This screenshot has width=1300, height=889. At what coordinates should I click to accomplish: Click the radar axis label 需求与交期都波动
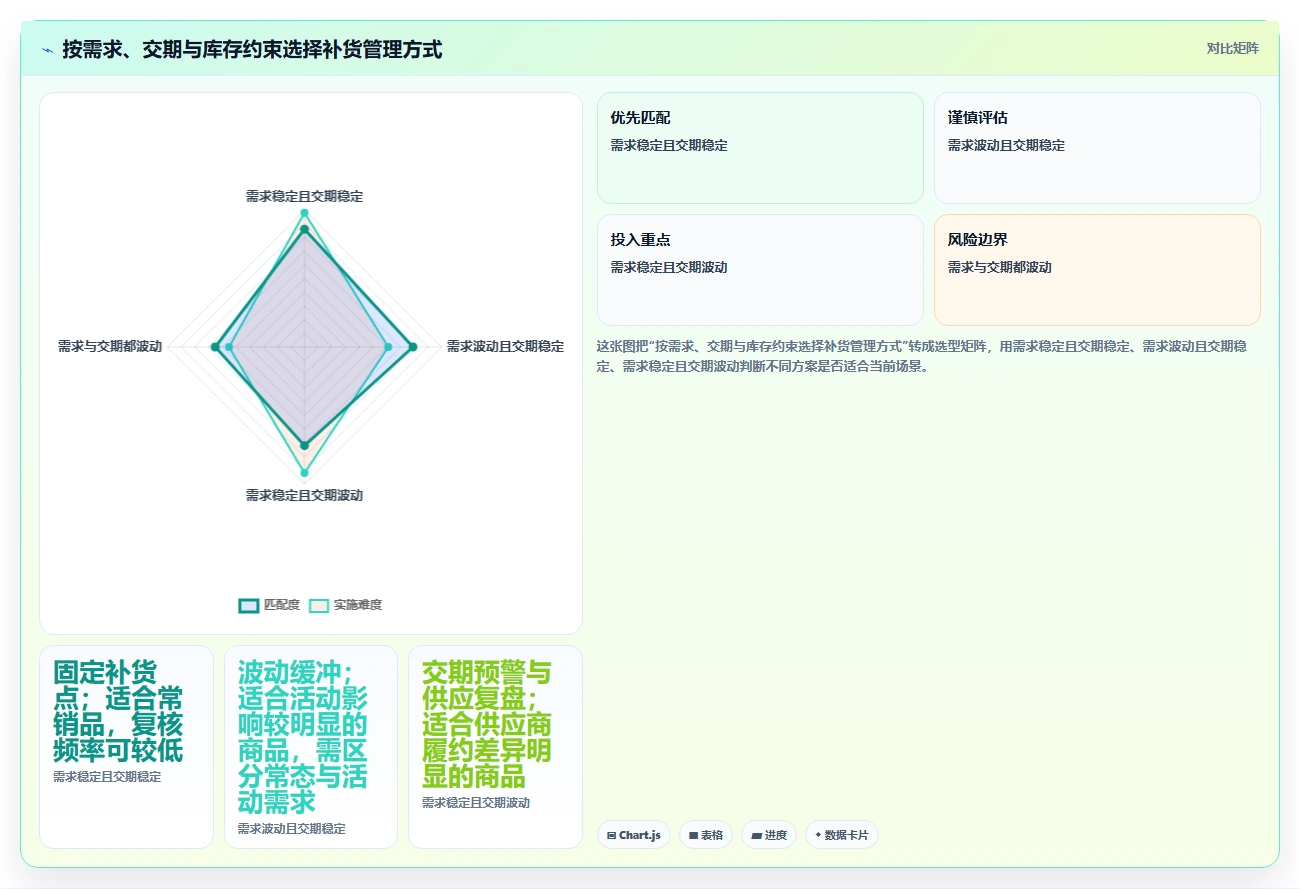coord(110,346)
